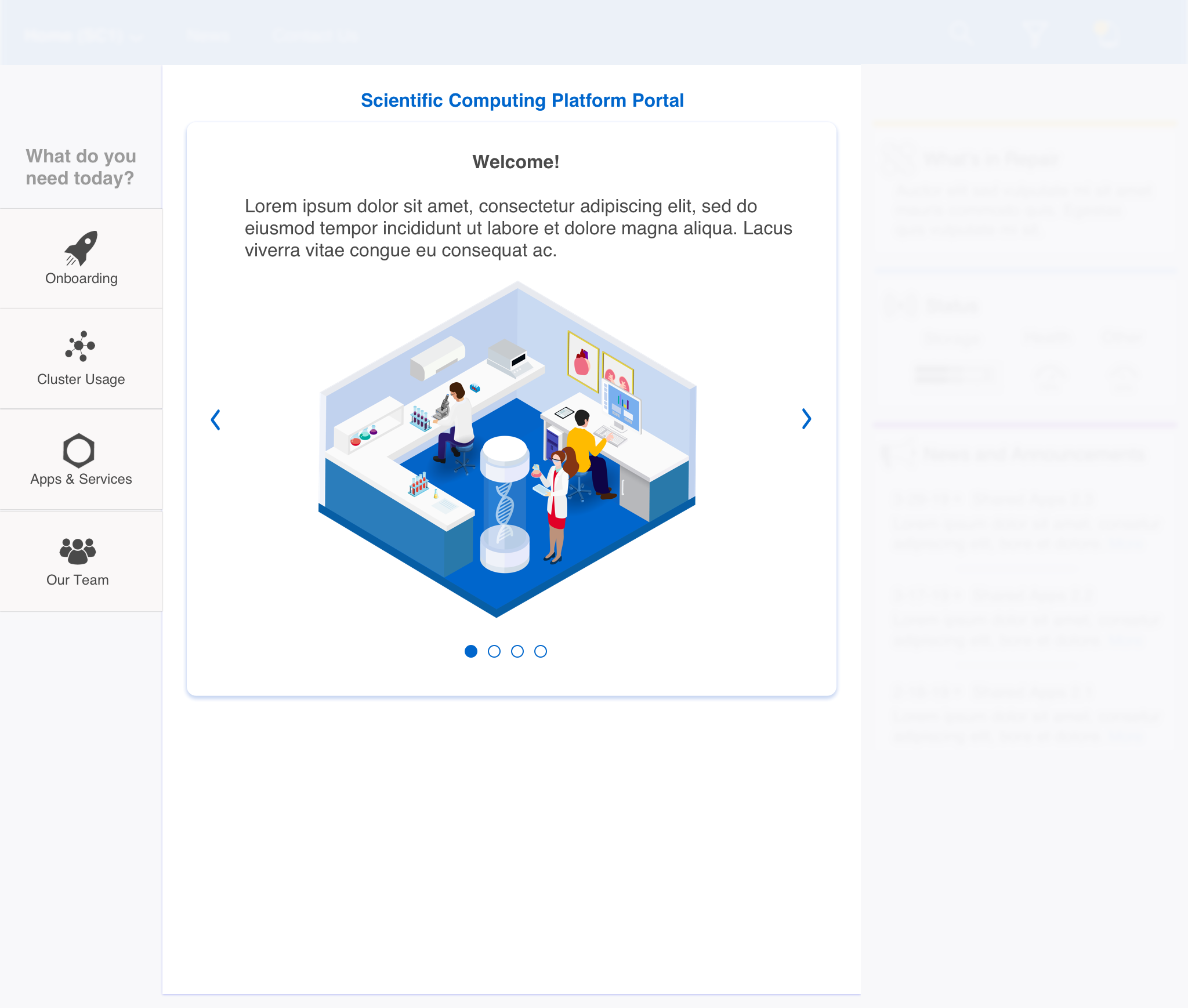
Task: Select the fourth carousel dot
Action: coord(541,651)
